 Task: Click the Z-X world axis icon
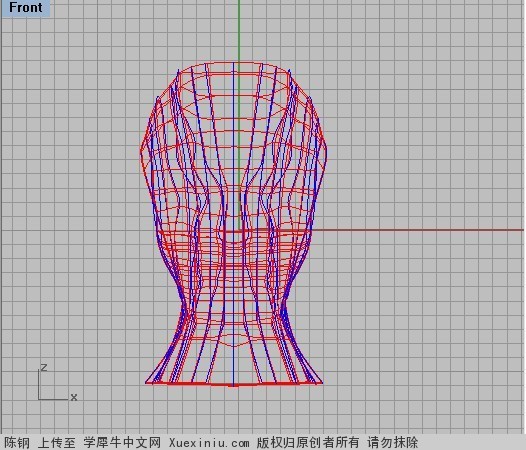point(58,383)
